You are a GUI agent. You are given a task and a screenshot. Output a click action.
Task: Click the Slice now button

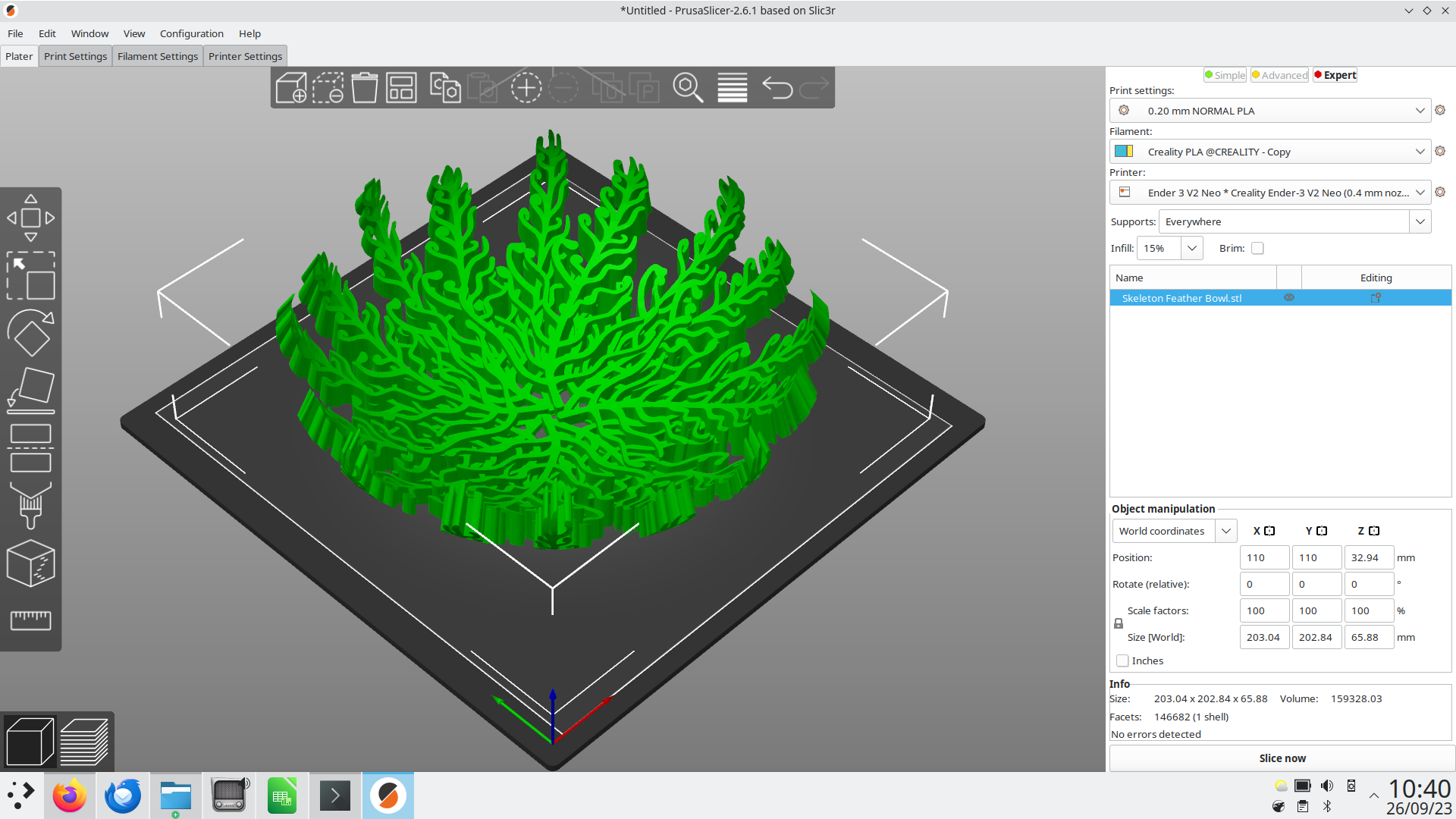pos(1282,758)
